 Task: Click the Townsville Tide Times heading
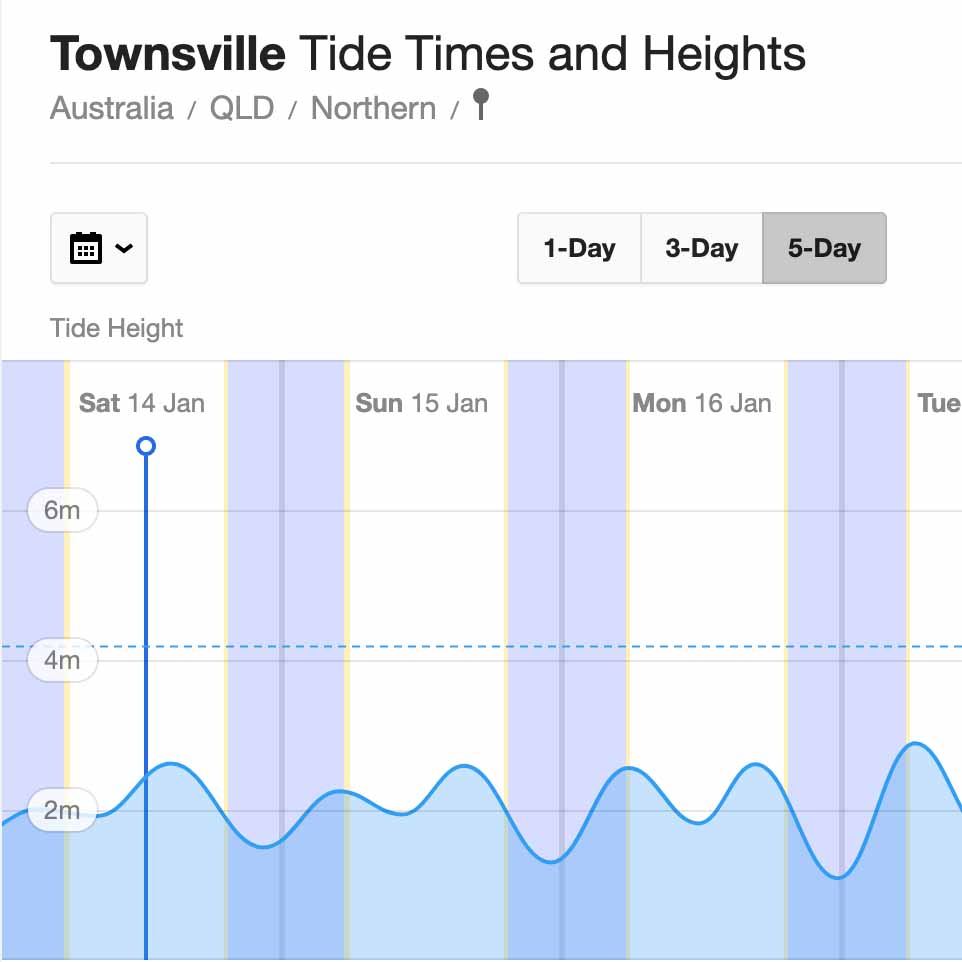pyautogui.click(x=427, y=54)
